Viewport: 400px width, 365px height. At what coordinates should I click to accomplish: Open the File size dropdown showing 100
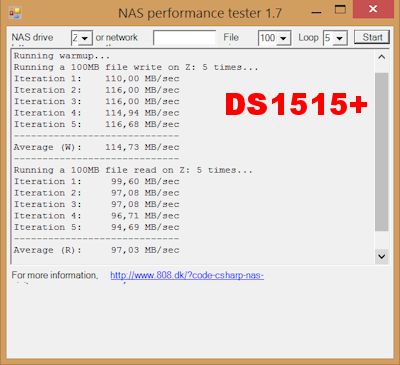coord(274,38)
